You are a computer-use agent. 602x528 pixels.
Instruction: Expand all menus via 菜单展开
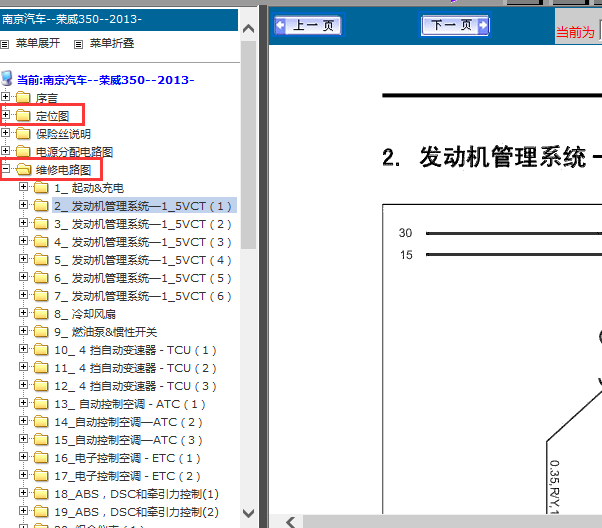pos(38,43)
